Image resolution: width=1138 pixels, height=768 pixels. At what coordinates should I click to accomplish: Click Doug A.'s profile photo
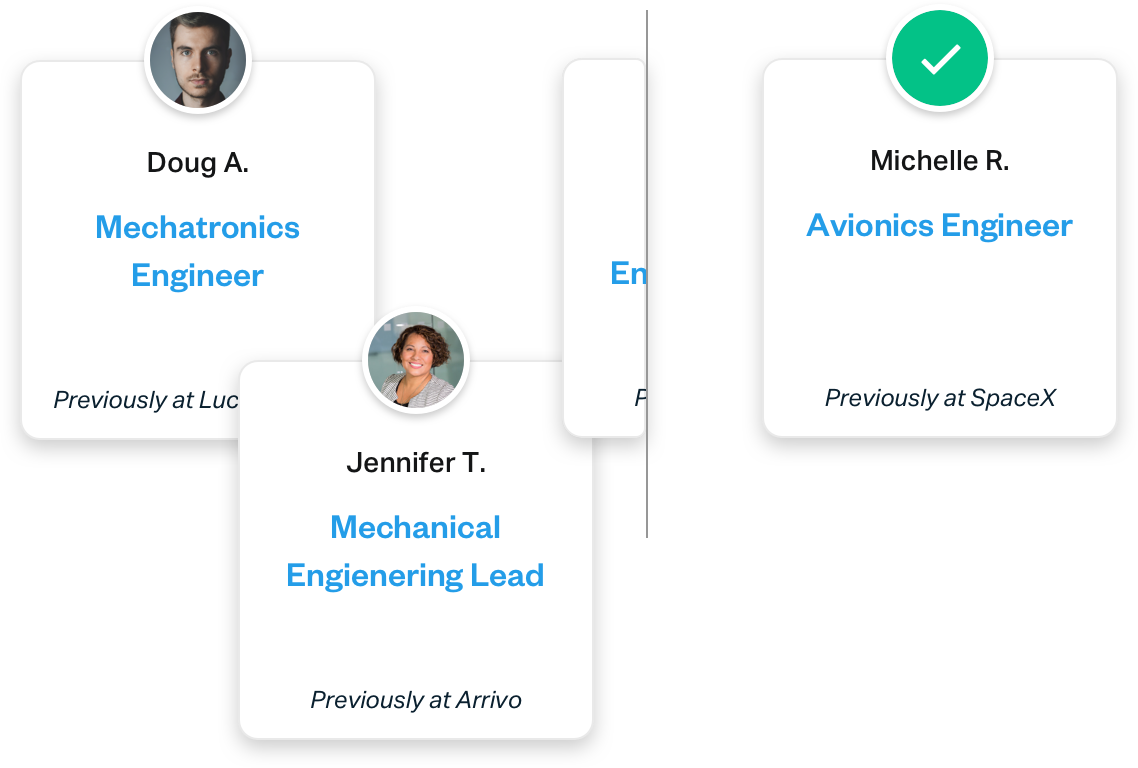click(x=197, y=60)
